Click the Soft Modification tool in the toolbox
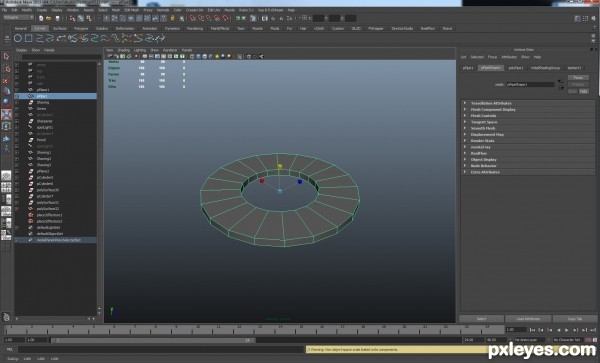 6,138
